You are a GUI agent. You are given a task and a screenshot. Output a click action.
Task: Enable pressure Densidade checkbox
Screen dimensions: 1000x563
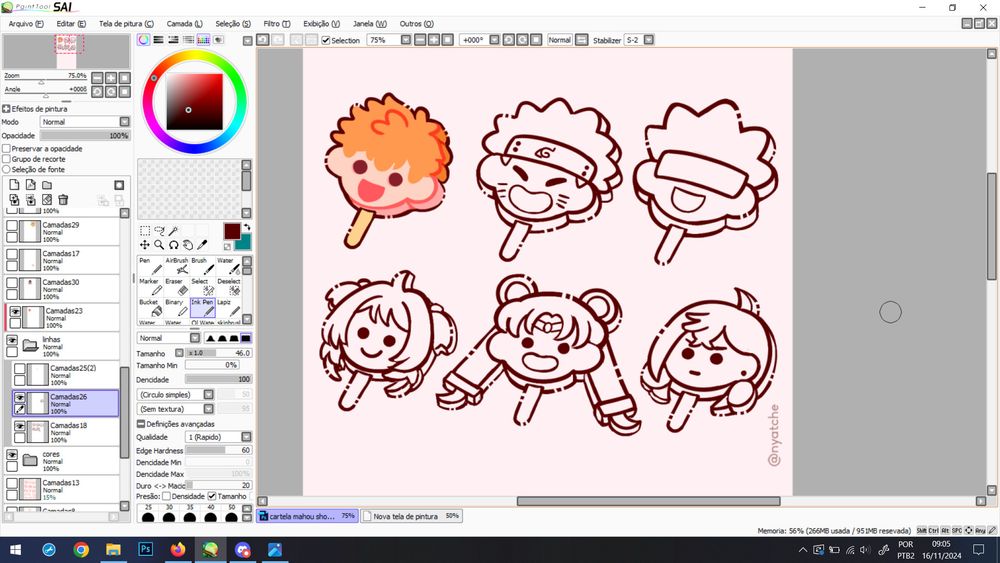tap(166, 496)
